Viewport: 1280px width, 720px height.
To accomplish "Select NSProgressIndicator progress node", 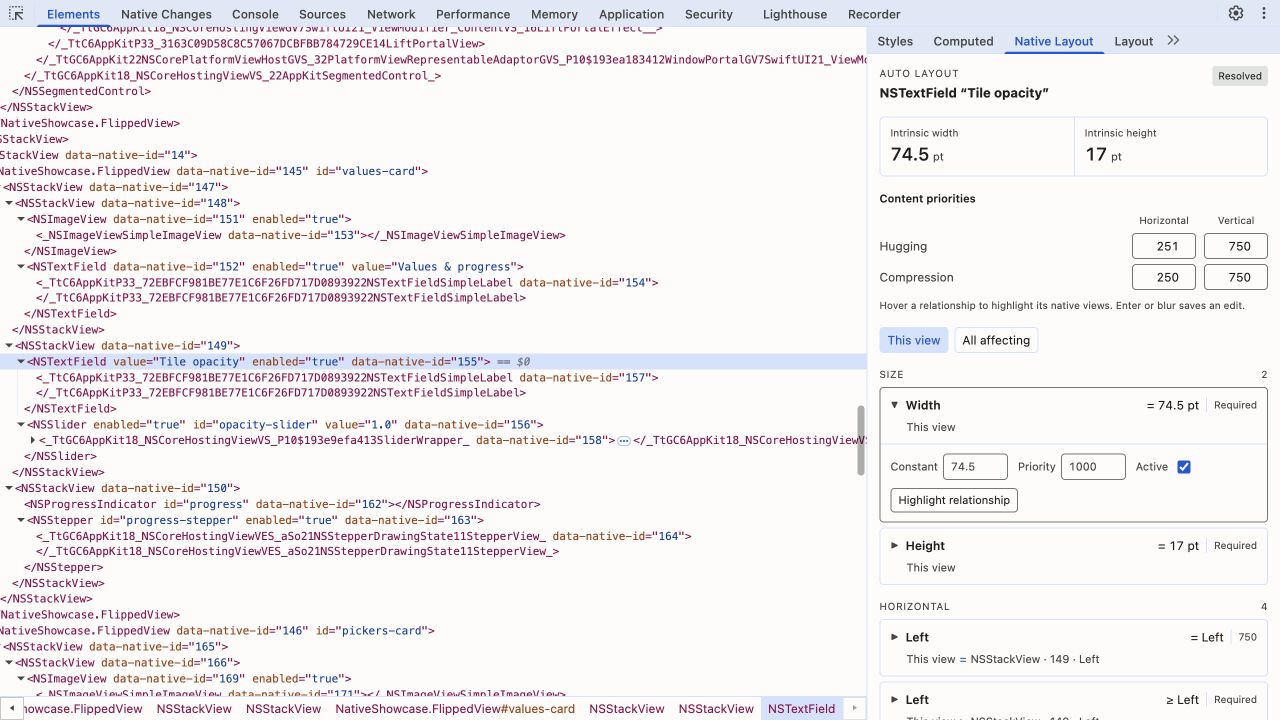I will (283, 504).
